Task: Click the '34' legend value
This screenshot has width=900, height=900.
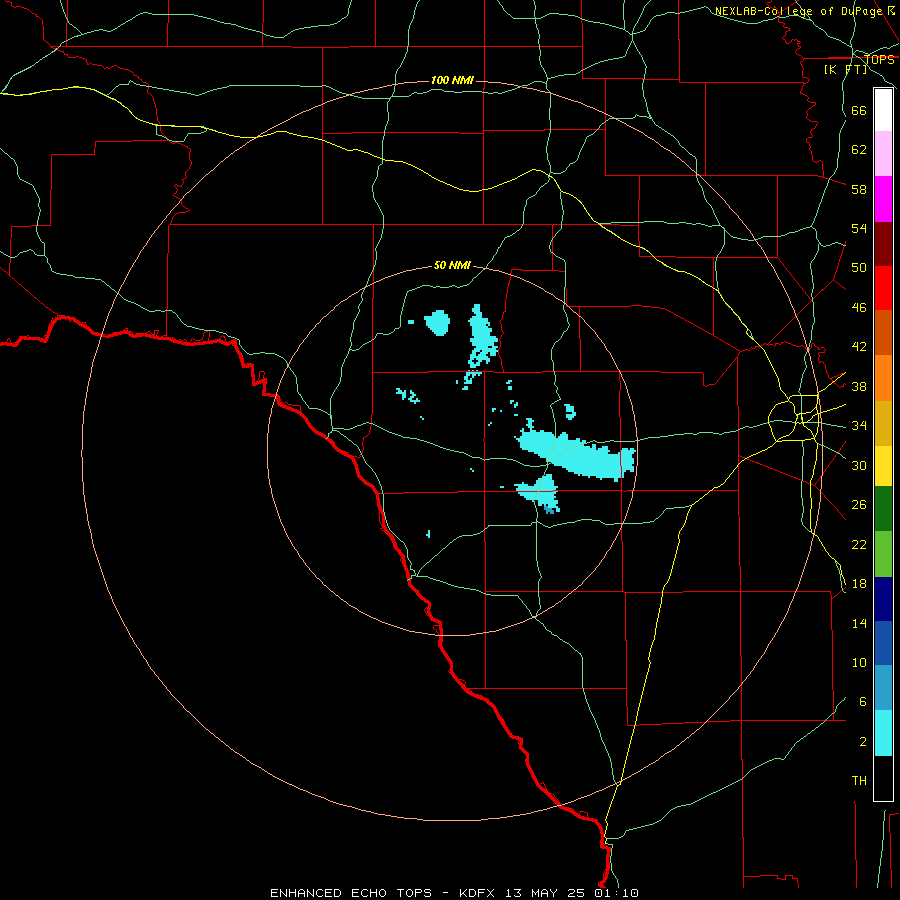Action: (859, 425)
